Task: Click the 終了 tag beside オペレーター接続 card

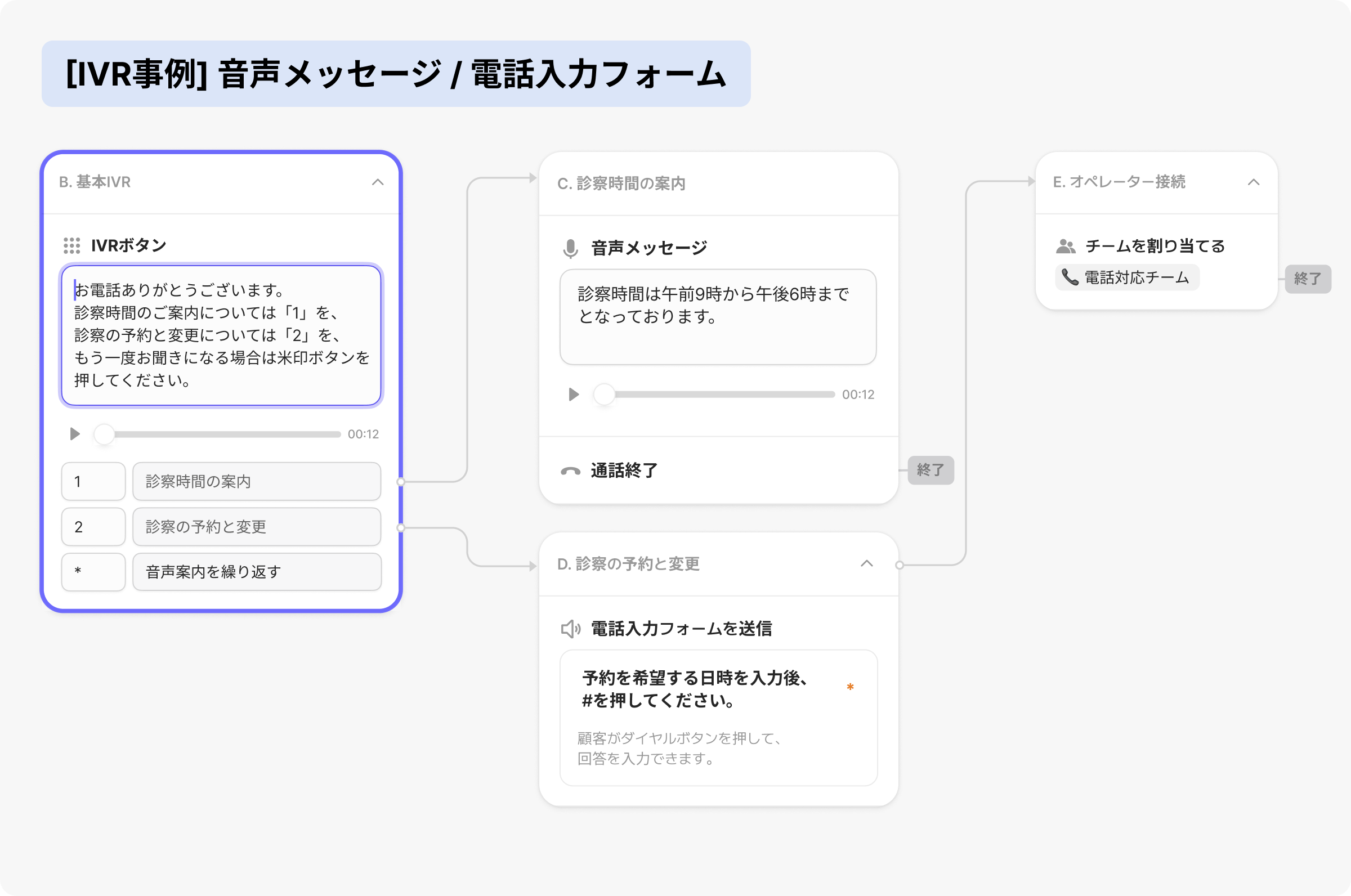Action: point(1308,279)
